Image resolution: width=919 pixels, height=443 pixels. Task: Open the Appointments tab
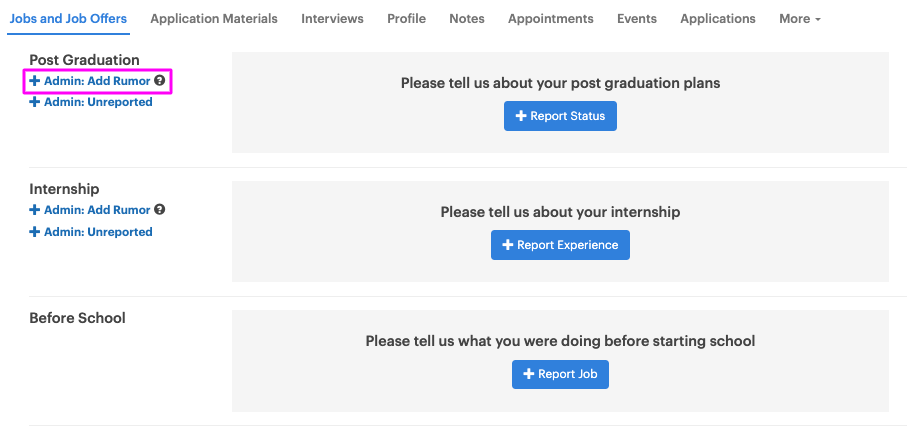pos(551,19)
